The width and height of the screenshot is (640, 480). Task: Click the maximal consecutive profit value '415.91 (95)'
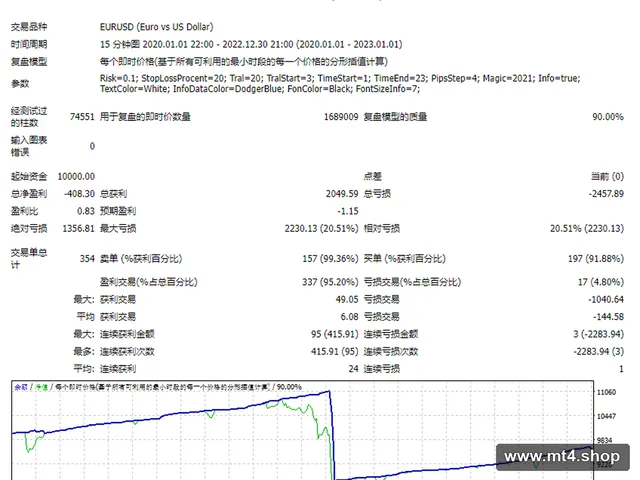click(x=335, y=351)
